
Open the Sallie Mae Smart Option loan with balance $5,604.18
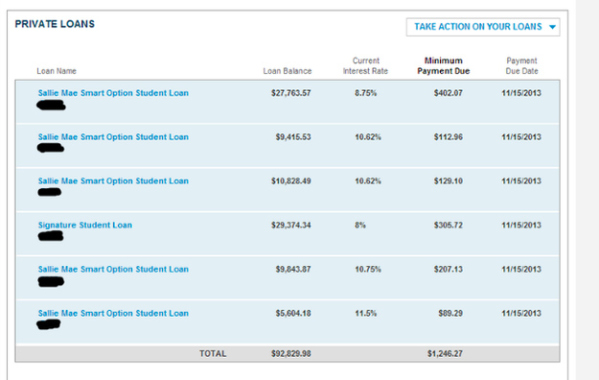(x=113, y=313)
